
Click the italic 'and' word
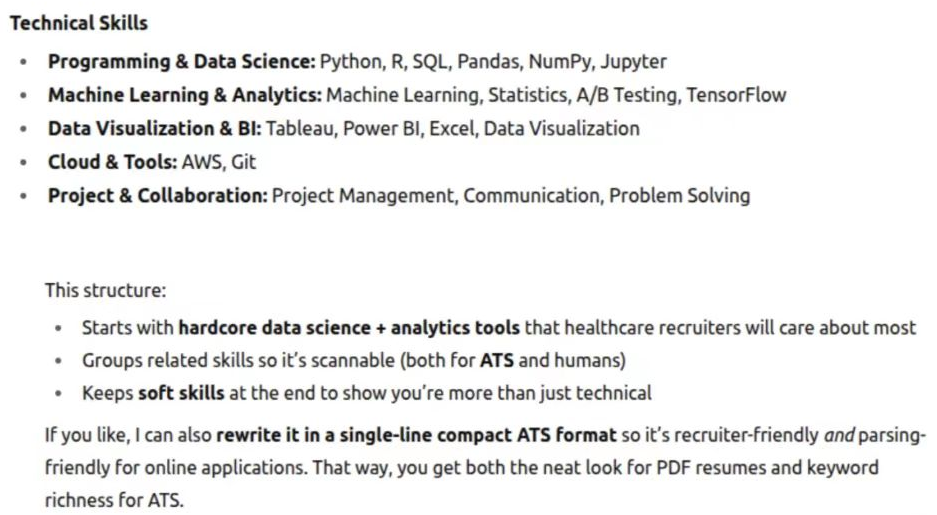839,434
